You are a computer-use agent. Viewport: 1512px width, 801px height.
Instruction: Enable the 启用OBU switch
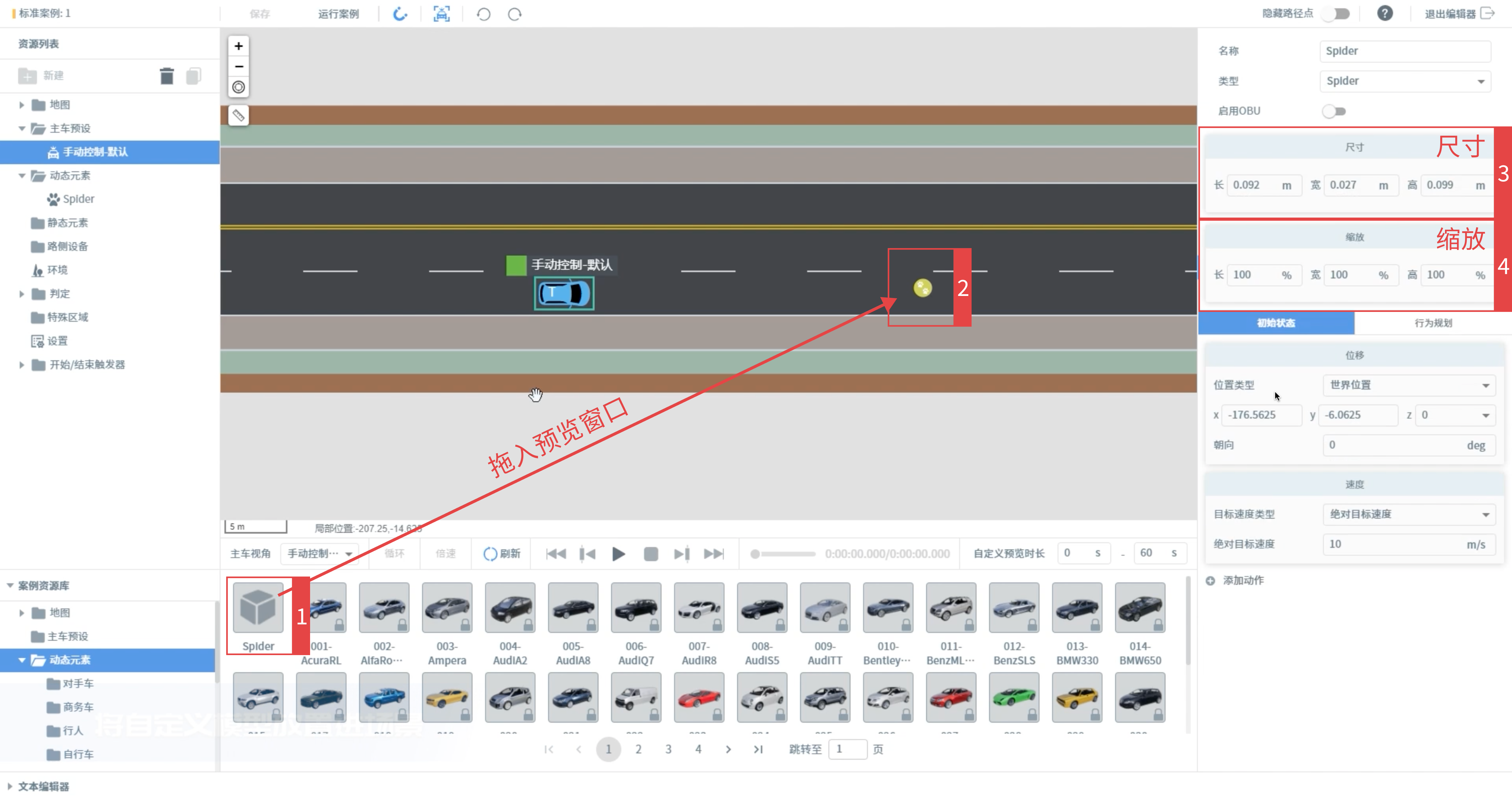1334,111
